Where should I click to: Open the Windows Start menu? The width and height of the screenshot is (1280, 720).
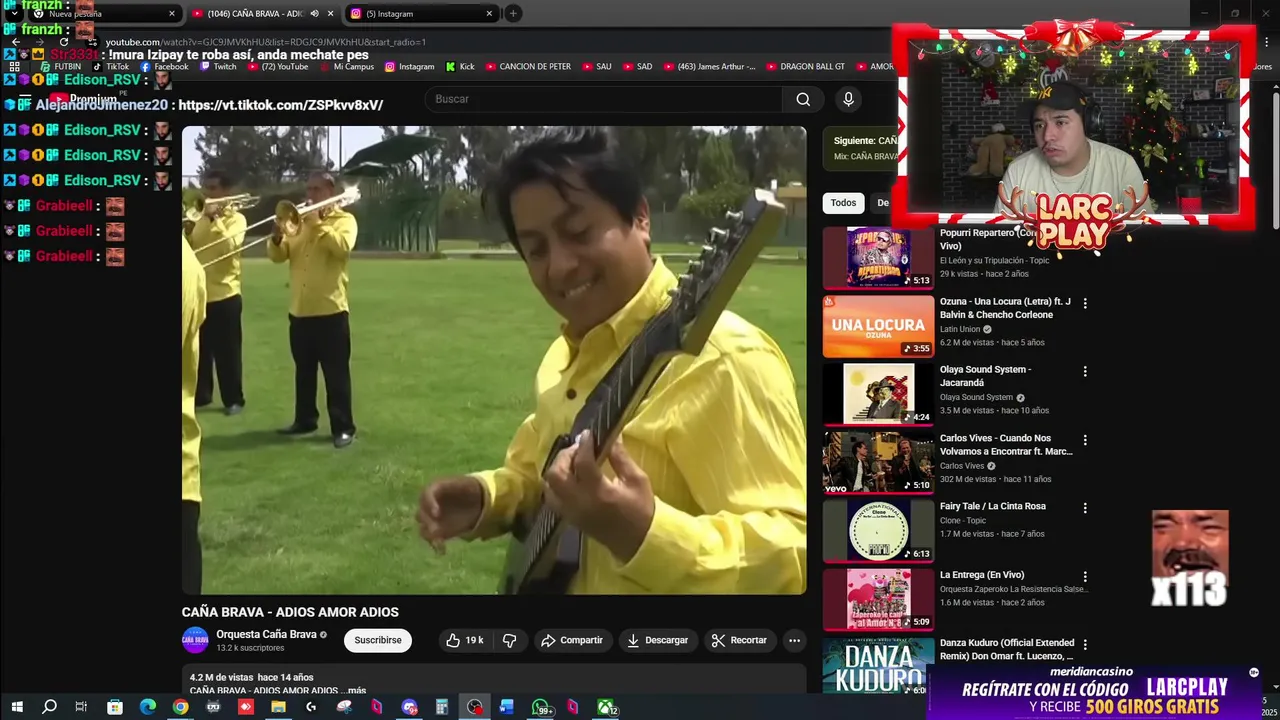click(16, 707)
